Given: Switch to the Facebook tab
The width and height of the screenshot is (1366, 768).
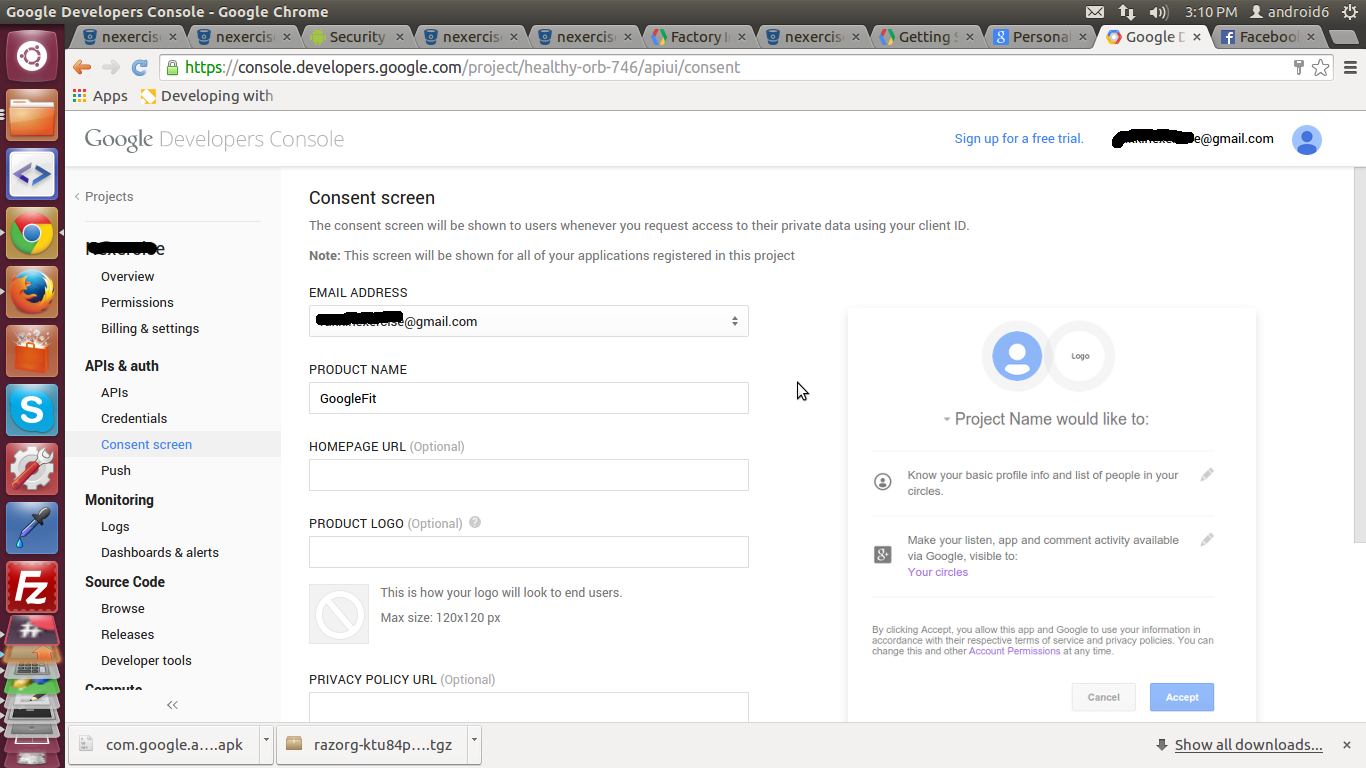Looking at the screenshot, I should (1266, 37).
